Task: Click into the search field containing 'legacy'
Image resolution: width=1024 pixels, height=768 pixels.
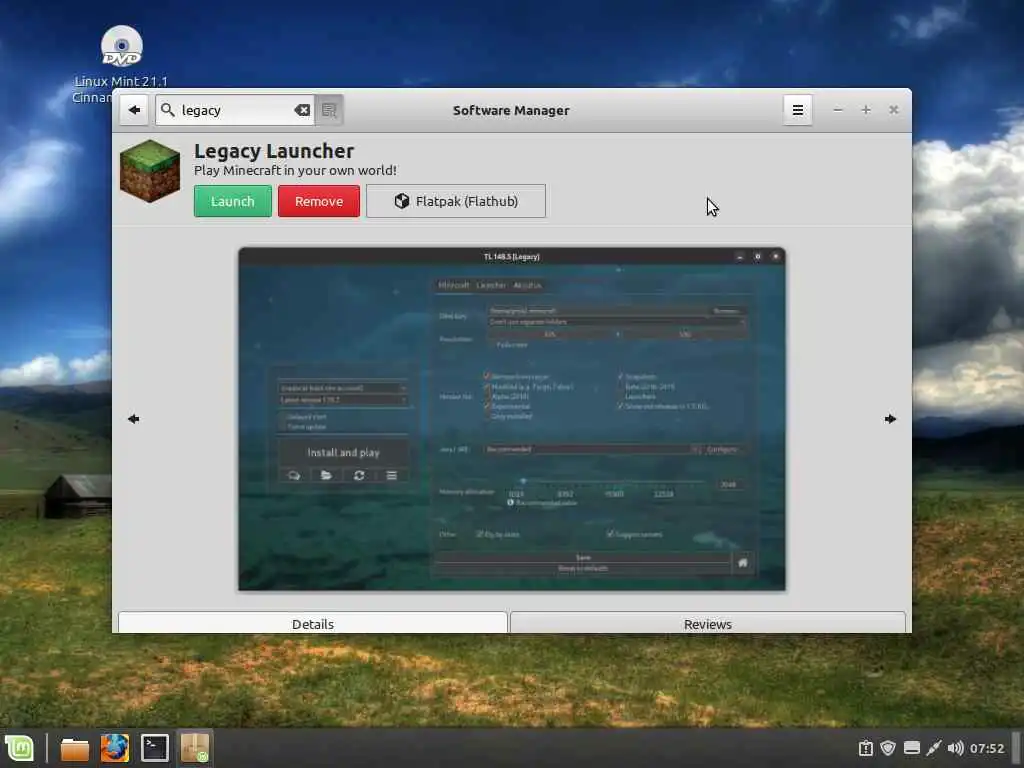Action: click(235, 110)
